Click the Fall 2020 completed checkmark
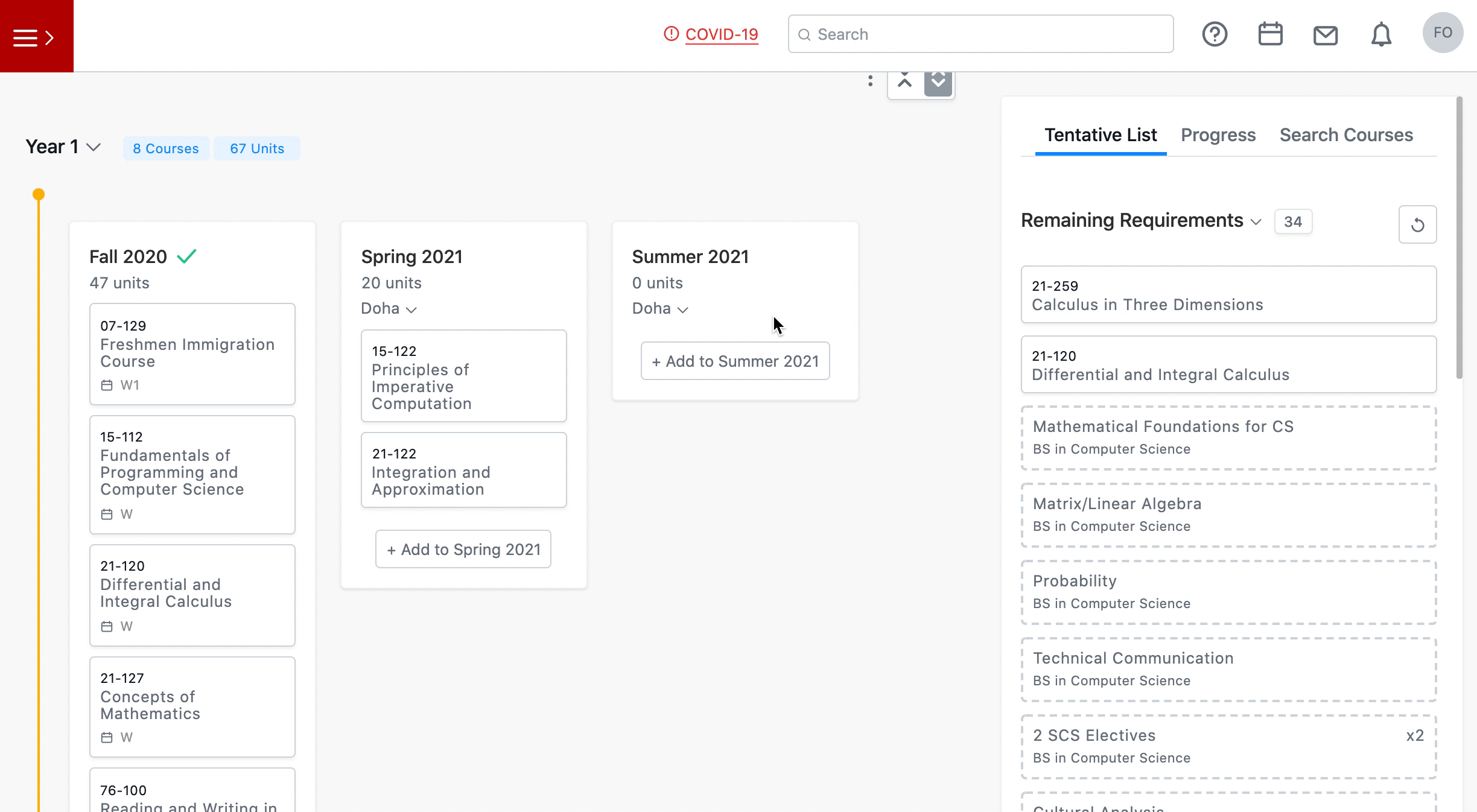Screen dimensions: 1477x812 [186, 256]
